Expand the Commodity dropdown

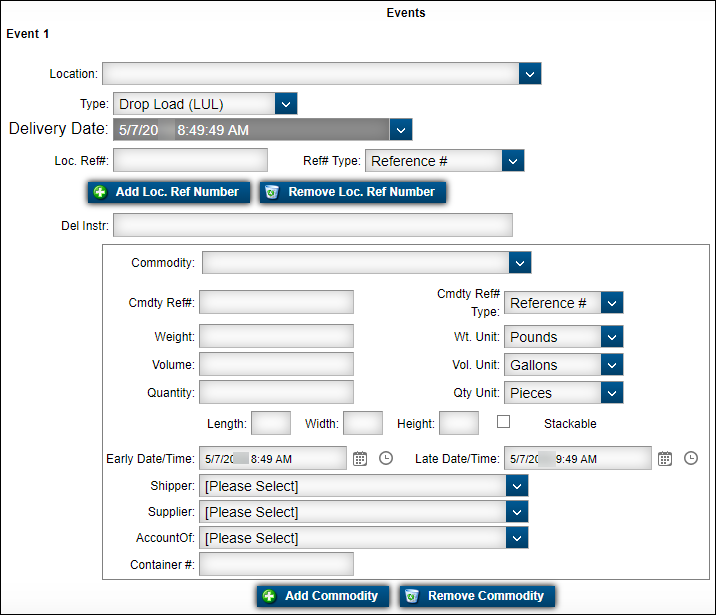[x=520, y=263]
